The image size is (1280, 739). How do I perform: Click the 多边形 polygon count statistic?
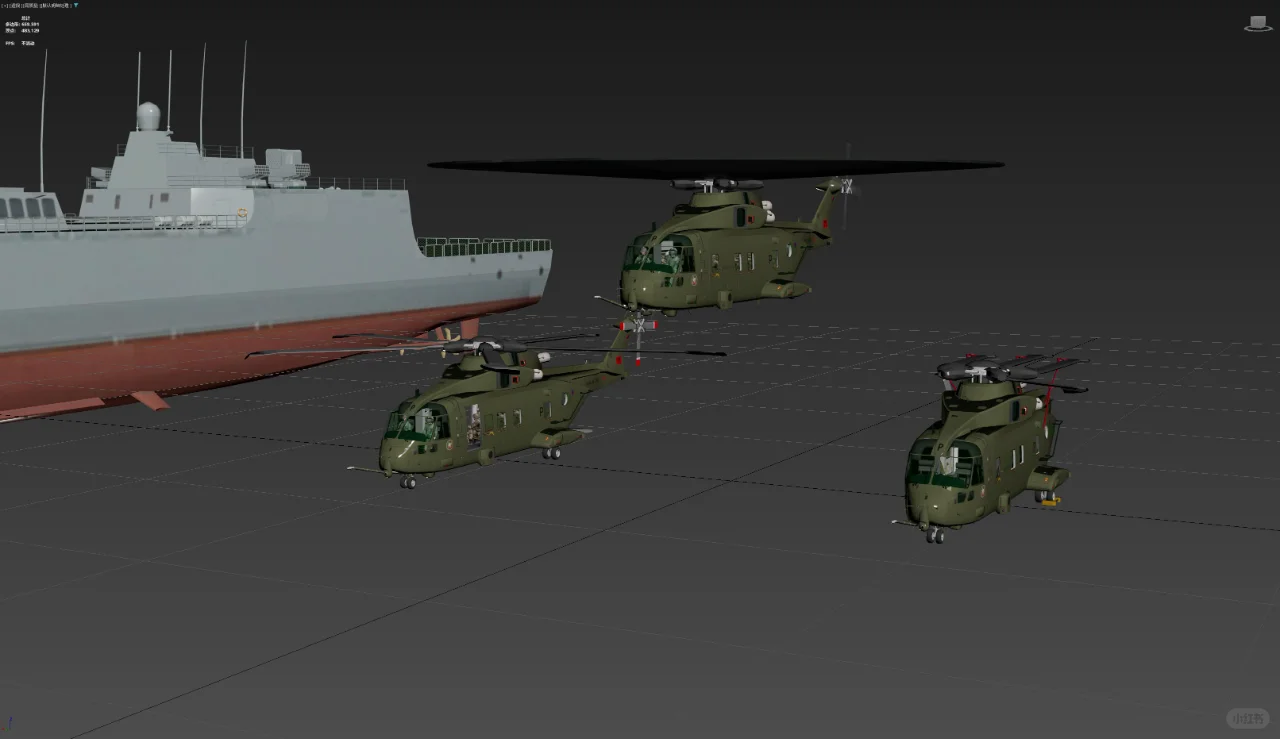(x=18, y=25)
